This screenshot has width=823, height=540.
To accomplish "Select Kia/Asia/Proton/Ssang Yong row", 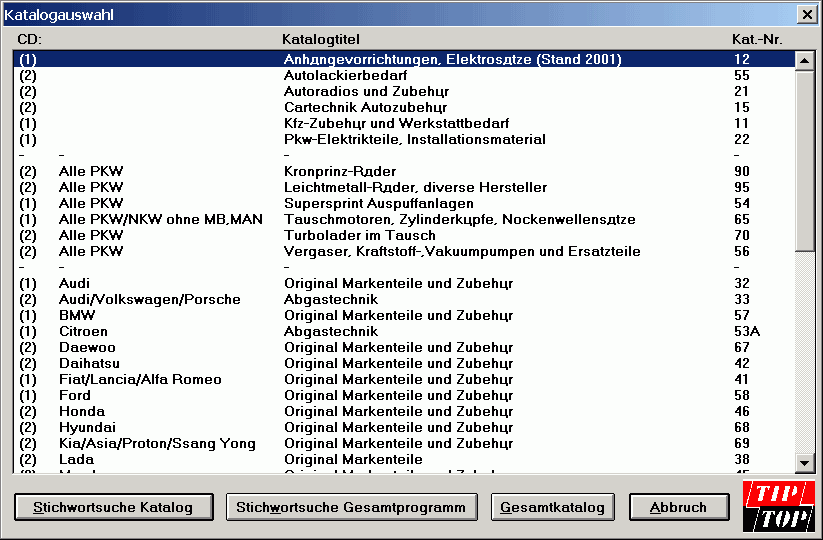I will (404, 443).
